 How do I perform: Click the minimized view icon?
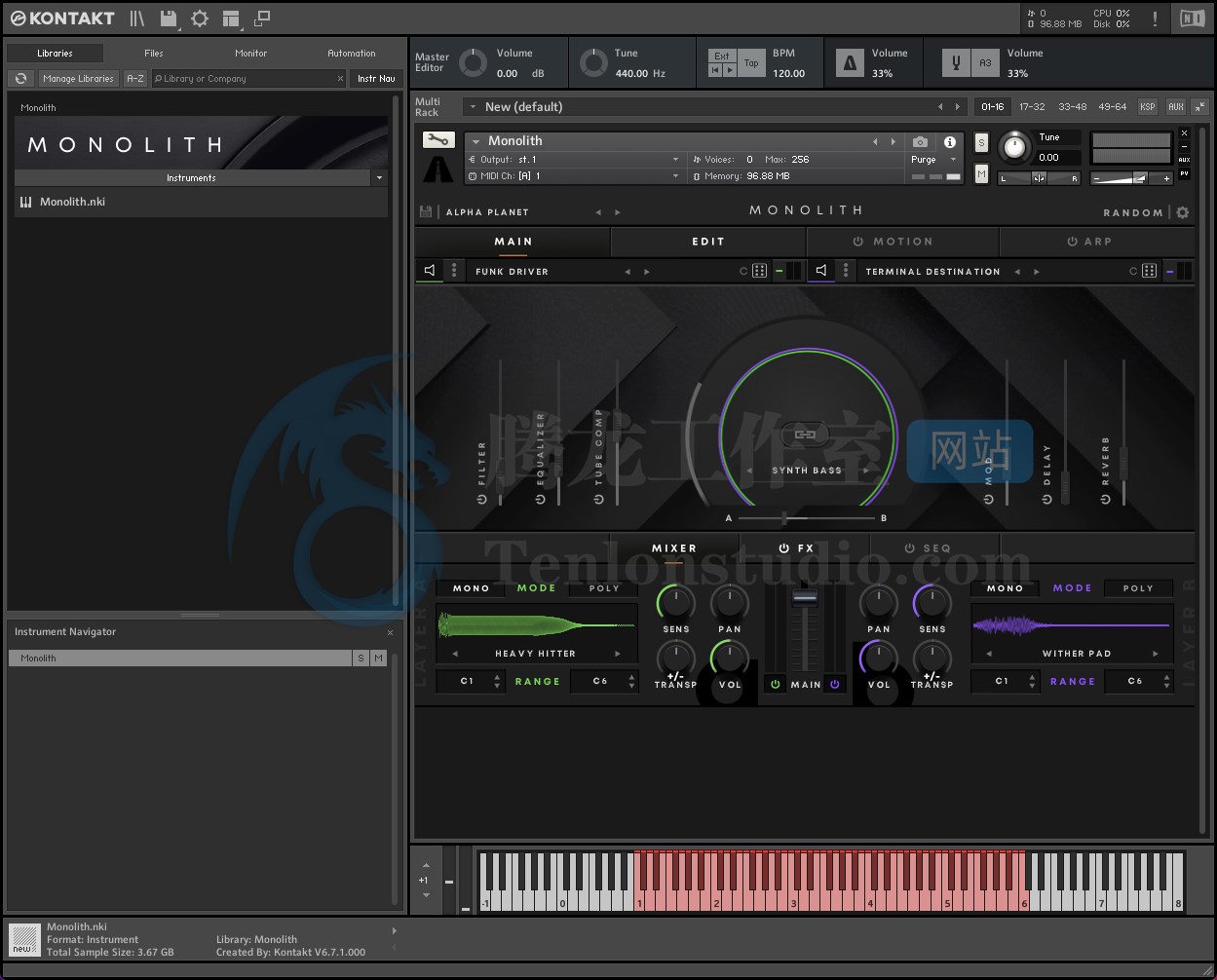[x=262, y=19]
